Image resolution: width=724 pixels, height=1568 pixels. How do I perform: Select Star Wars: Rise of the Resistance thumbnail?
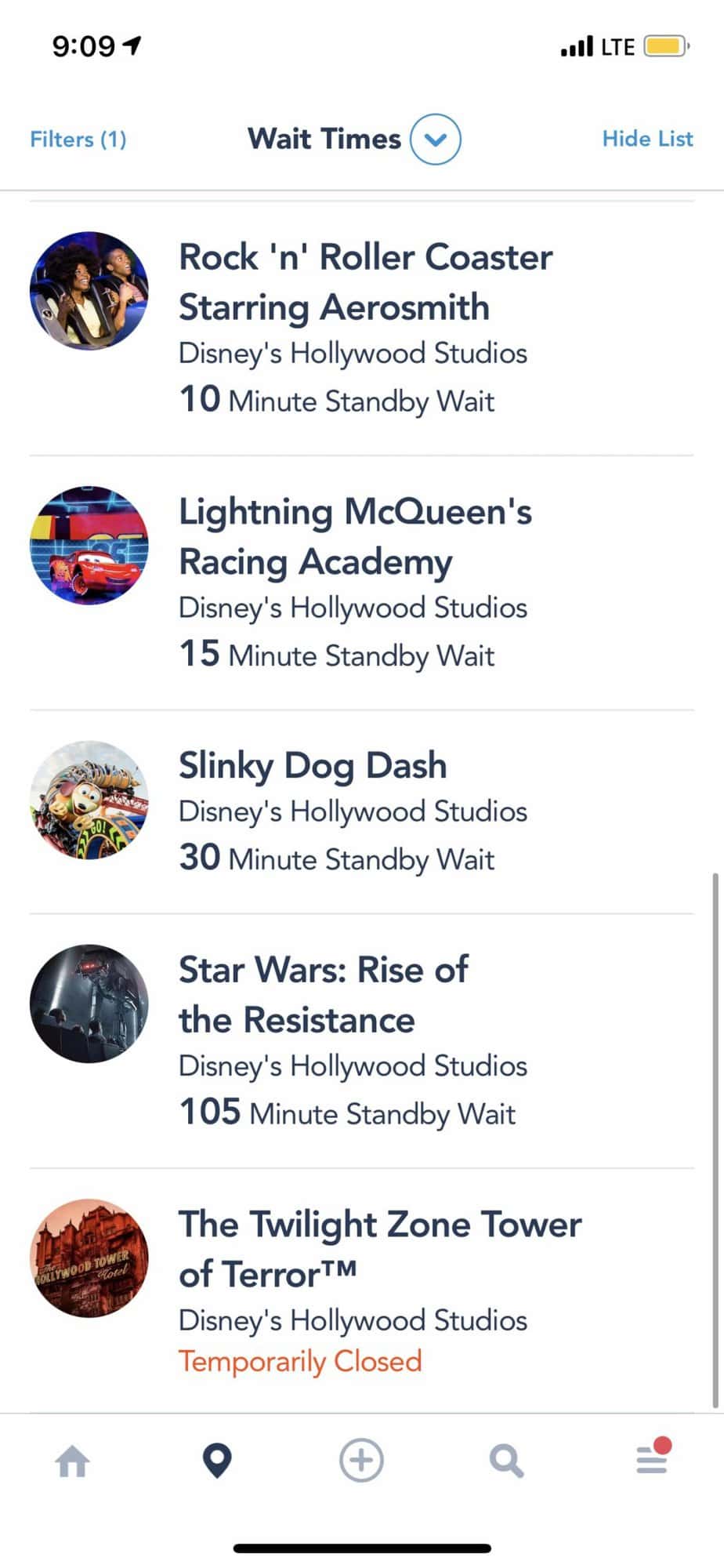(89, 1004)
